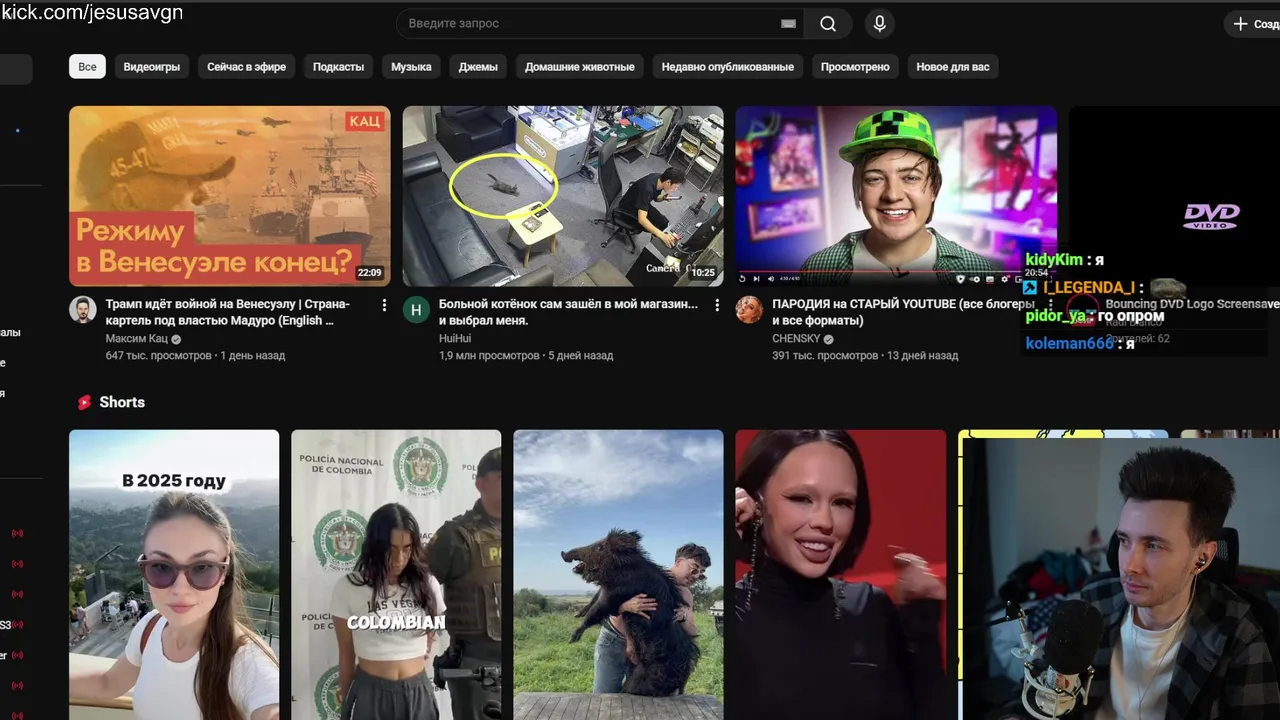
Task: Open the red background woman short
Action: pos(840,575)
